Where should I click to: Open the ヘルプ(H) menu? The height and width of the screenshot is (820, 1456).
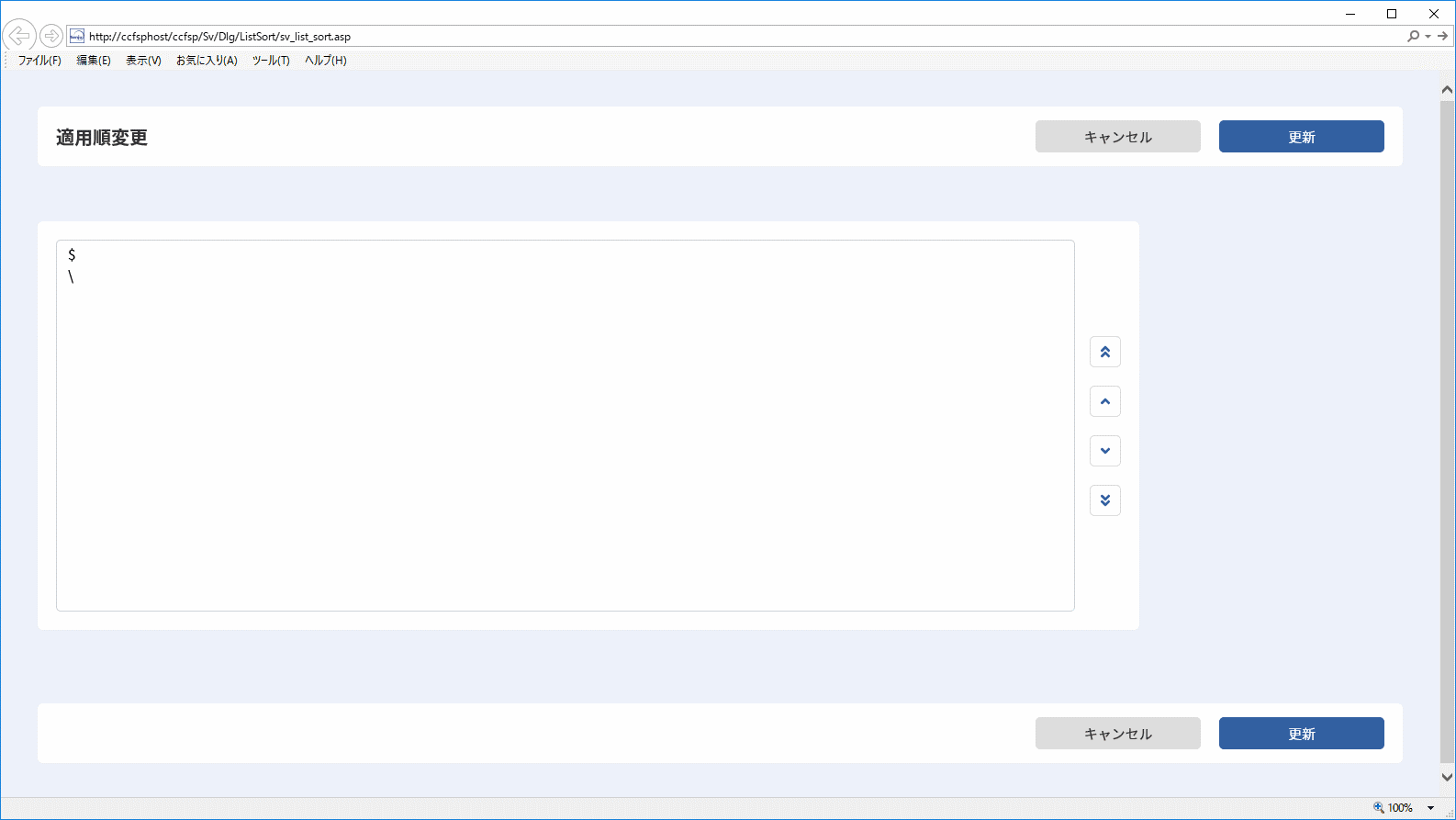(x=326, y=61)
